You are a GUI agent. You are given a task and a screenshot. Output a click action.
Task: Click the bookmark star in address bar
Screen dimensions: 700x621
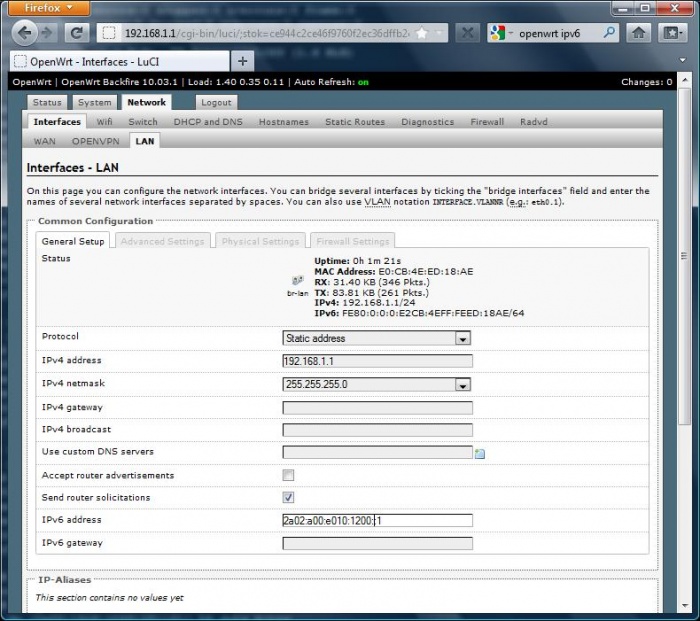423,33
